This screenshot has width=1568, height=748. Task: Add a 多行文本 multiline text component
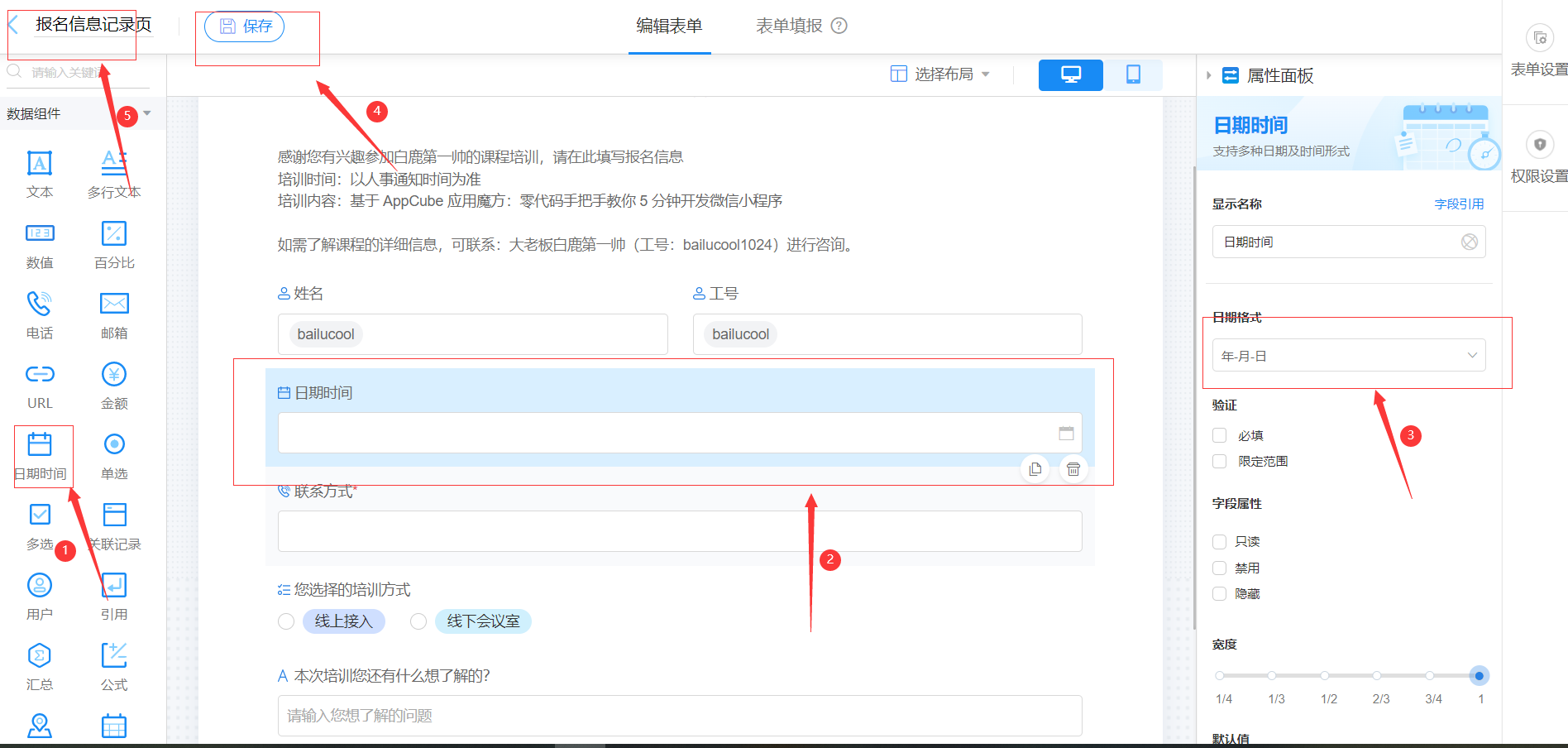point(114,174)
